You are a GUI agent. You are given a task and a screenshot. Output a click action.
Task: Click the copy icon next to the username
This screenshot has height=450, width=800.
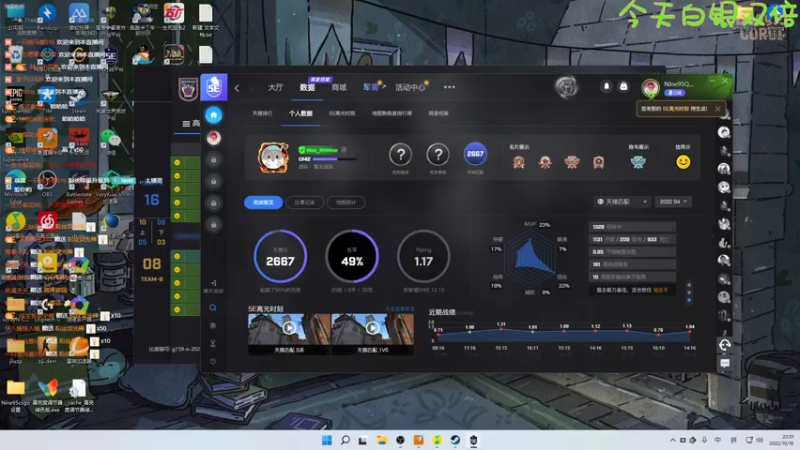pyautogui.click(x=344, y=150)
